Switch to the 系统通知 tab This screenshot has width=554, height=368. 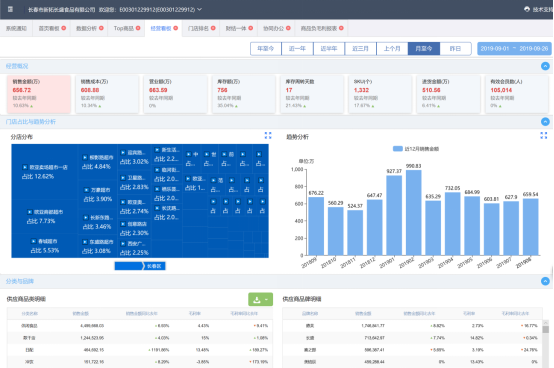[16, 28]
